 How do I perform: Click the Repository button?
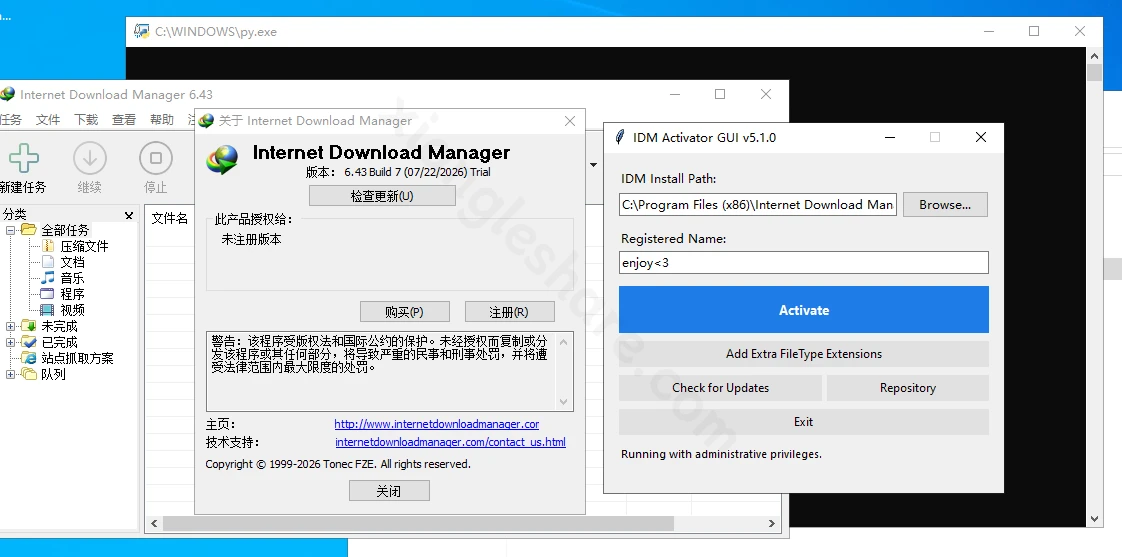click(907, 388)
